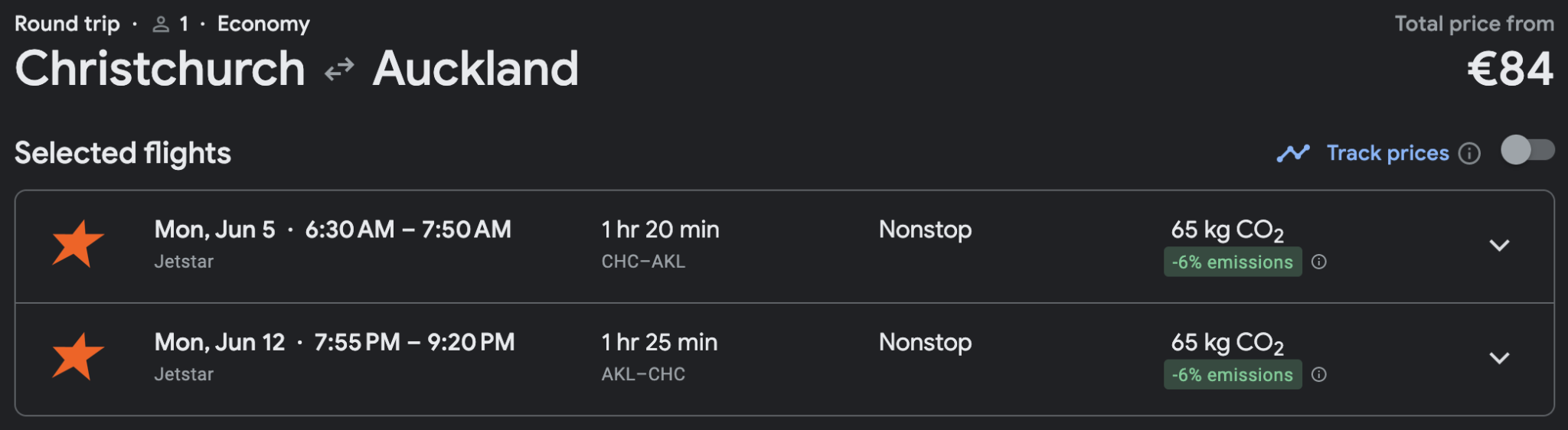Click the Track prices graph icon
This screenshot has width=1568, height=430.
point(1293,153)
